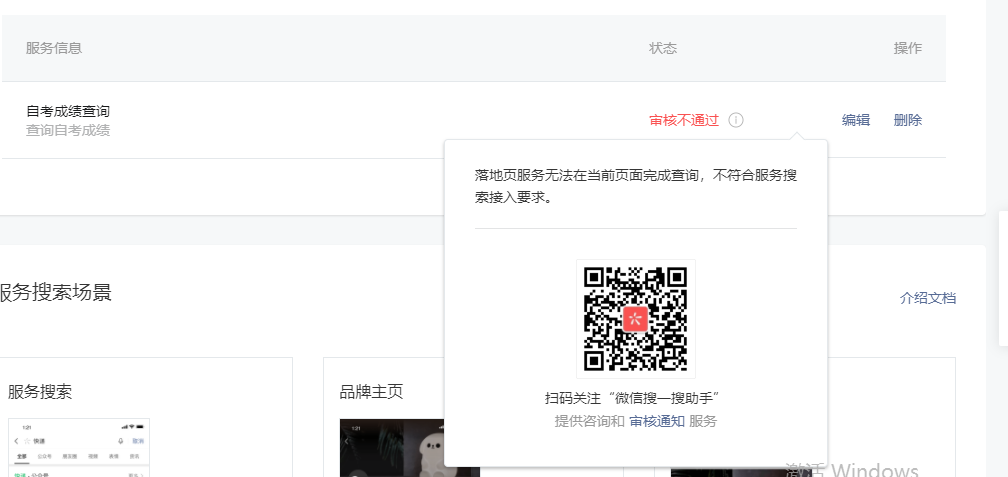Click the 服务信息 column header
This screenshot has width=1008, height=477.
pyautogui.click(x=54, y=48)
